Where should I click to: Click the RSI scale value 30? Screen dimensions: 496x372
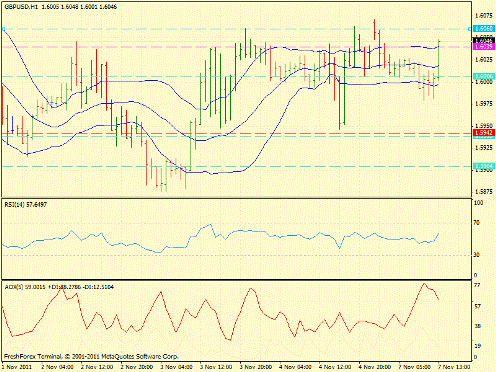477,255
